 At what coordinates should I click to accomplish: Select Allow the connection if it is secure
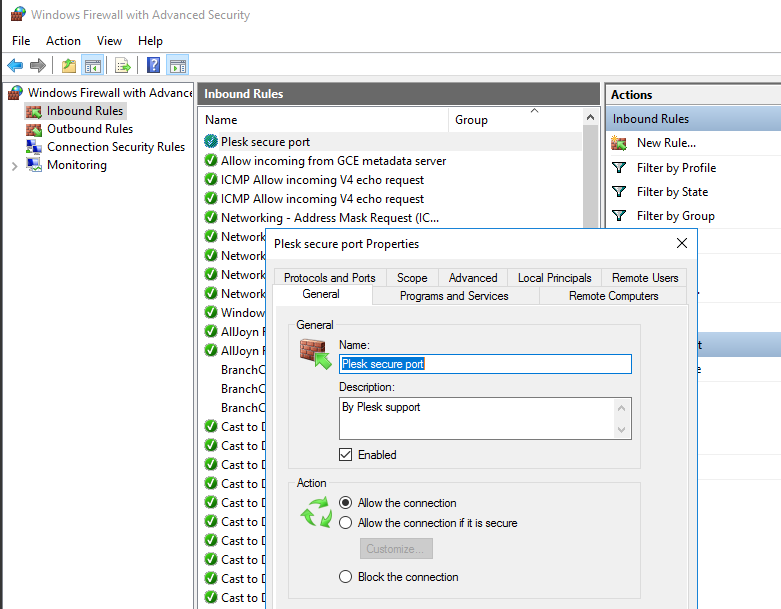click(x=345, y=522)
